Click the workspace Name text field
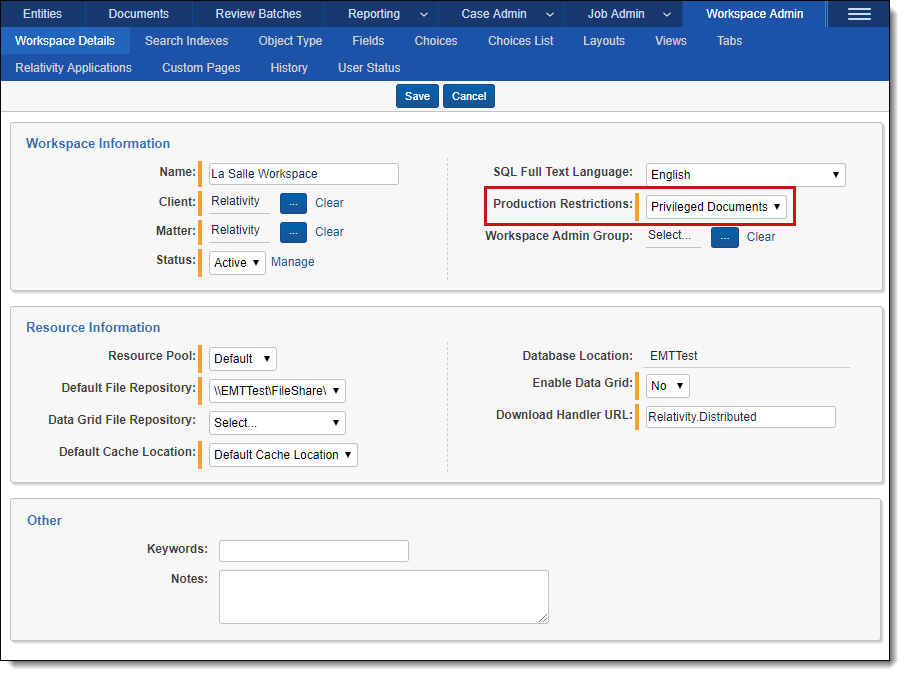This screenshot has width=905, height=676. (x=303, y=174)
